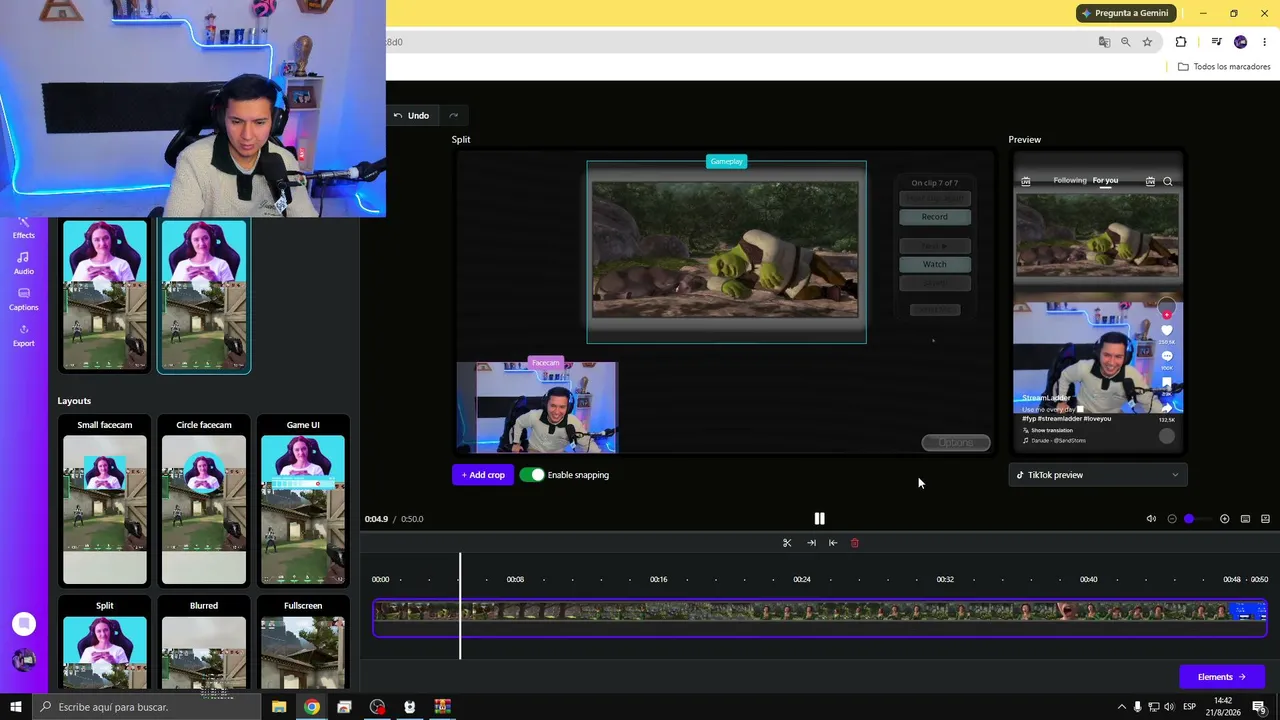Screen dimensions: 1280x720
Task: Click the video clip on the timeline
Action: (x=820, y=618)
